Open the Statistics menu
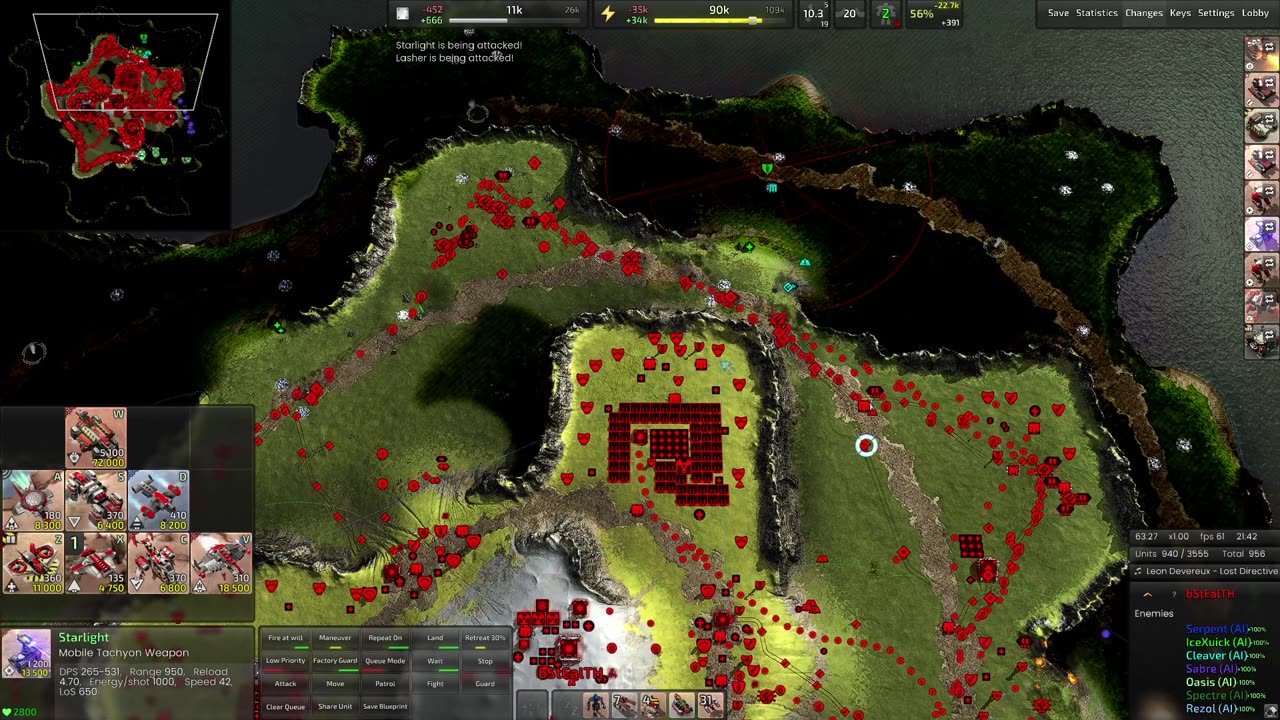Image resolution: width=1280 pixels, height=720 pixels. [1097, 13]
